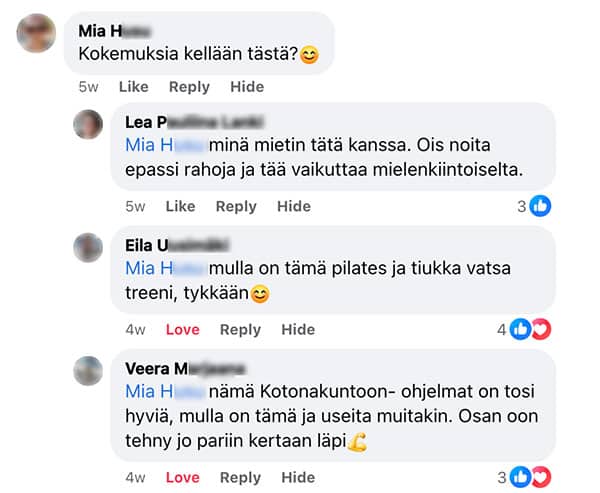Viewport: 600px width, 493px height.
Task: Reply to Eila's pilates comment
Action: [240, 329]
